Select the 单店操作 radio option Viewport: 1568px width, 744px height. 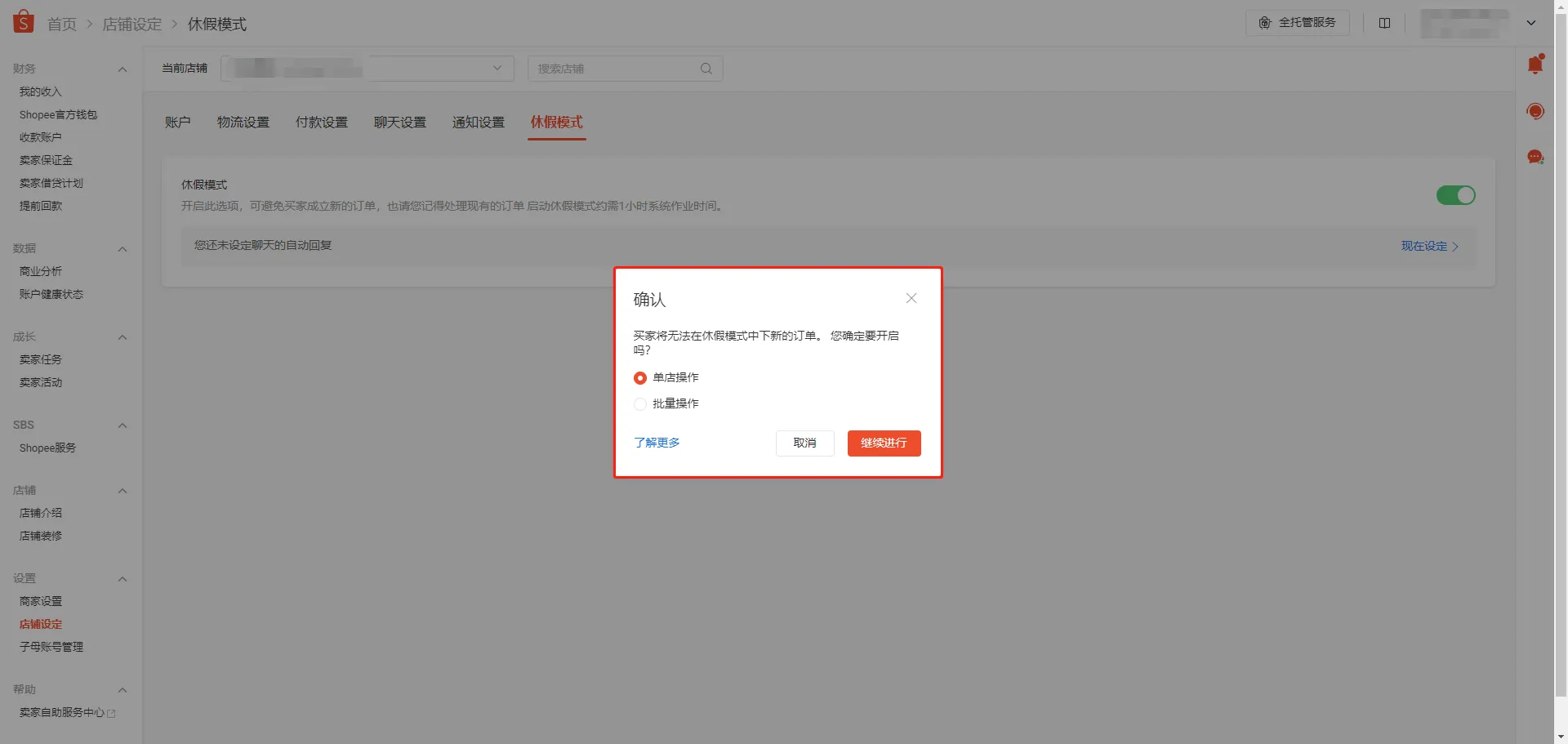coord(639,377)
